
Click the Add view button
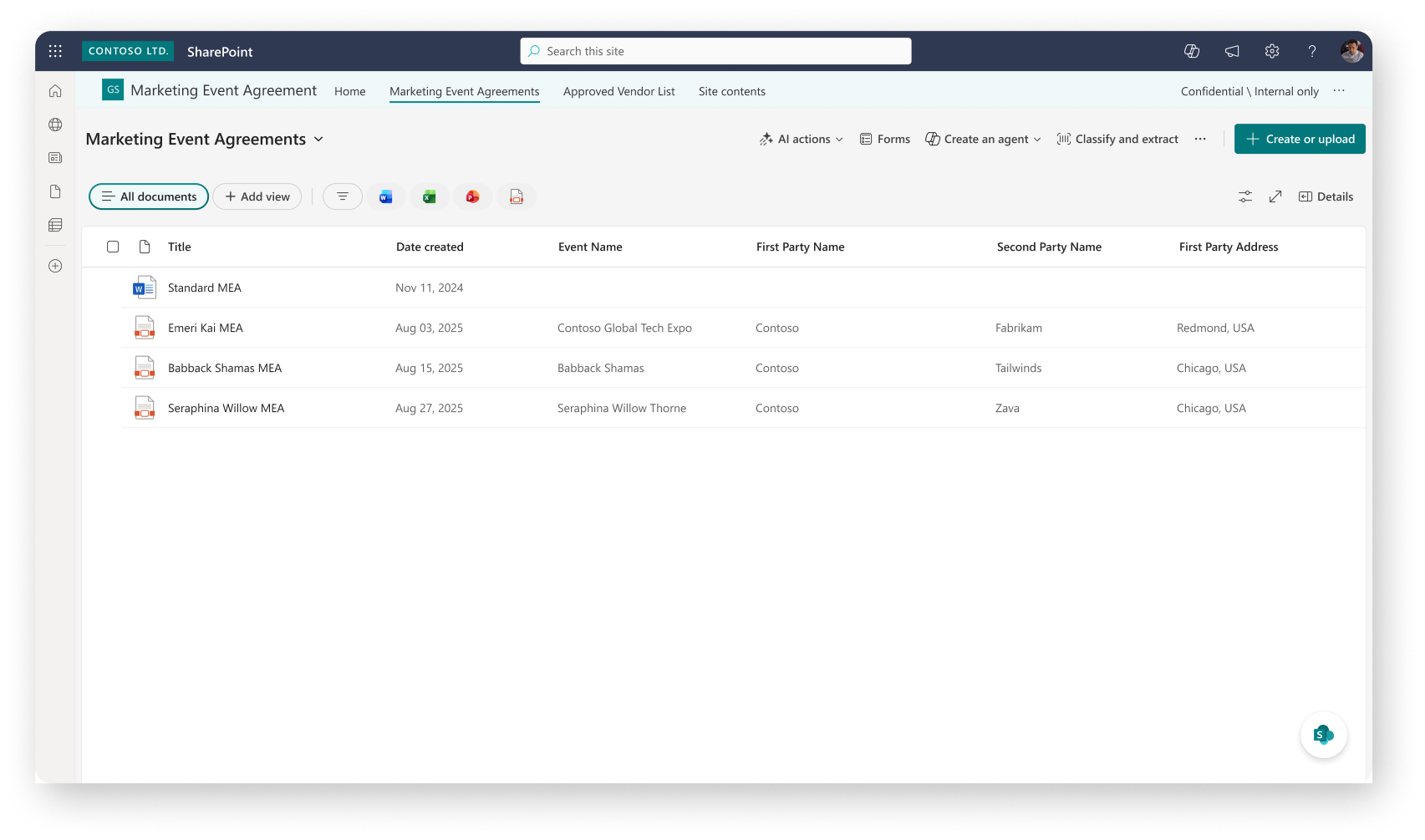257,196
